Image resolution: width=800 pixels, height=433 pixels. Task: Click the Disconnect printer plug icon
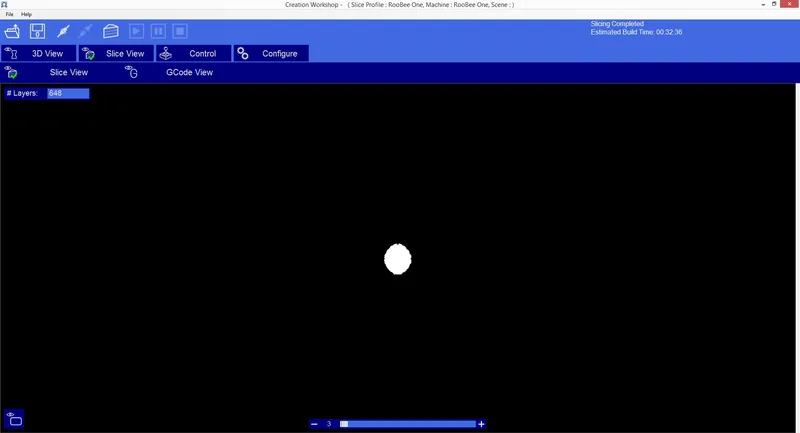(87, 32)
